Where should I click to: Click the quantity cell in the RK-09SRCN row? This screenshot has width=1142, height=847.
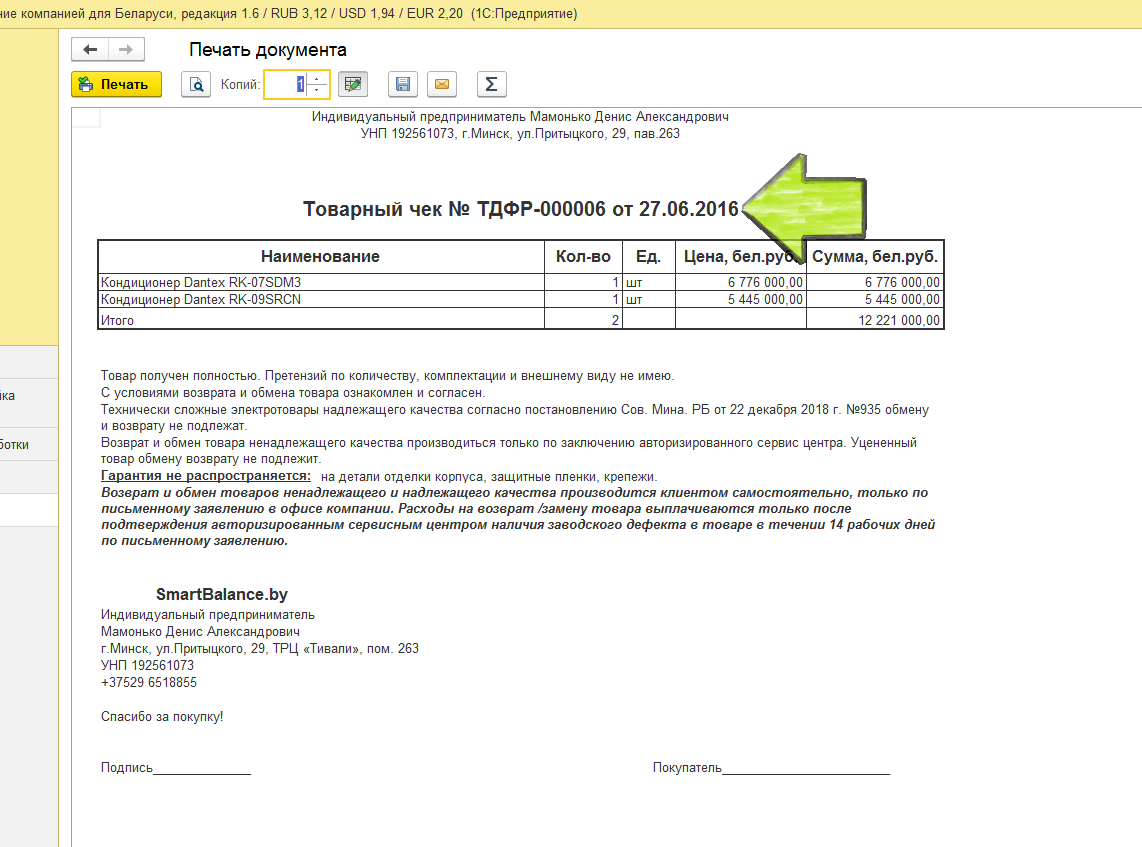583,299
